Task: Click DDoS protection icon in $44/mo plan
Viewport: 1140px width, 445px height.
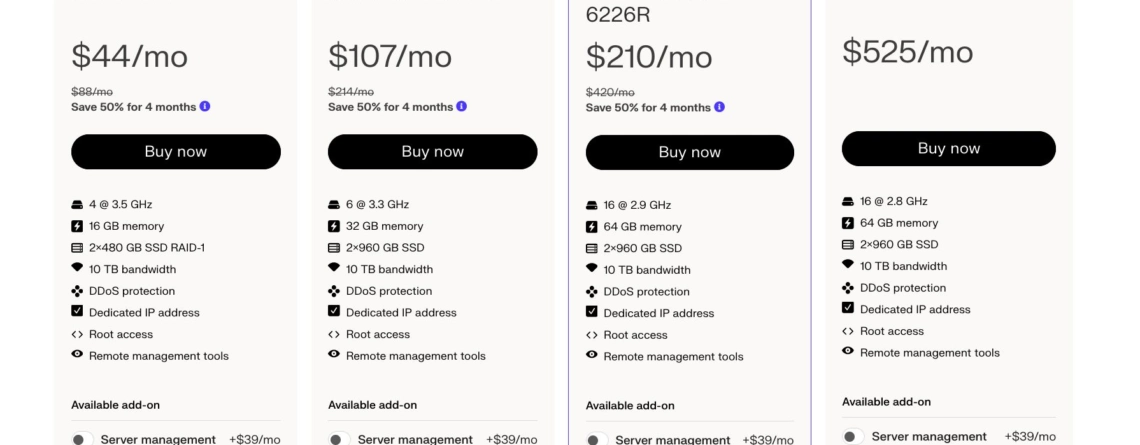Action: point(77,291)
